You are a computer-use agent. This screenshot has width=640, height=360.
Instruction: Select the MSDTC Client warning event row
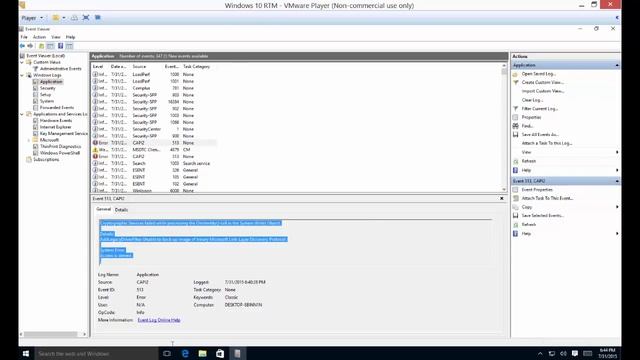pyautogui.click(x=154, y=150)
